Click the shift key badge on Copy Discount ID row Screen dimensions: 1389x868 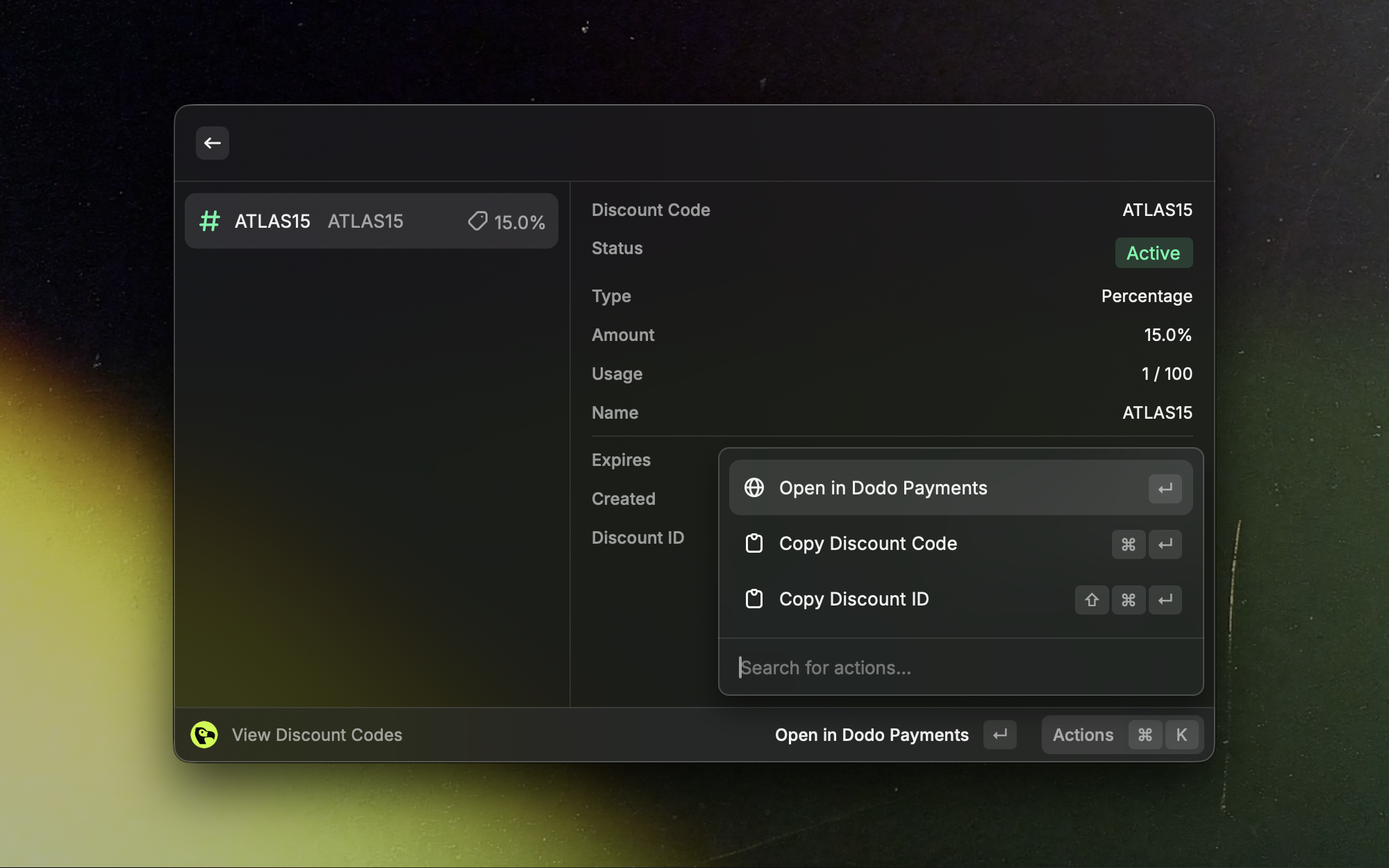[x=1091, y=599]
